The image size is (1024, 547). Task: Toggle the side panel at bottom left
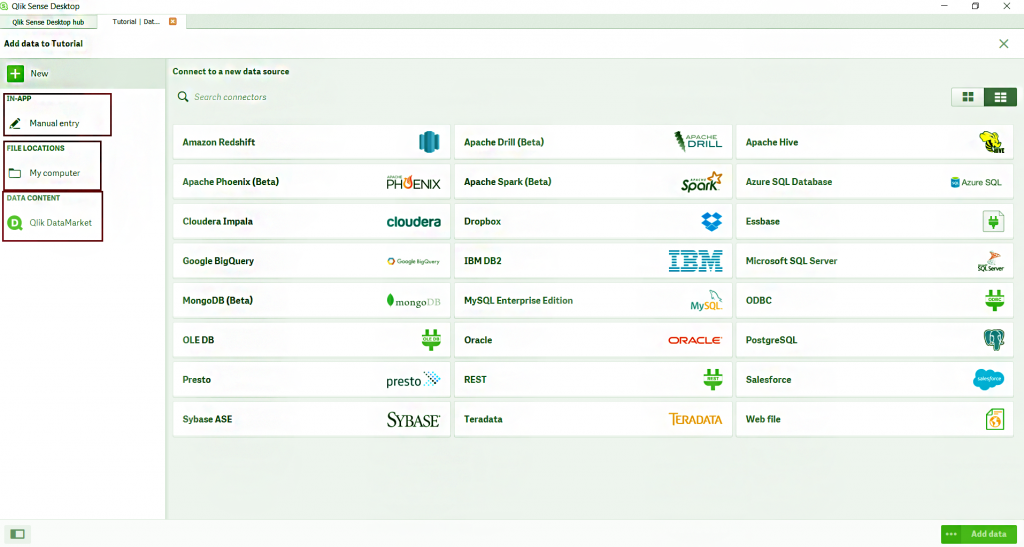click(18, 534)
